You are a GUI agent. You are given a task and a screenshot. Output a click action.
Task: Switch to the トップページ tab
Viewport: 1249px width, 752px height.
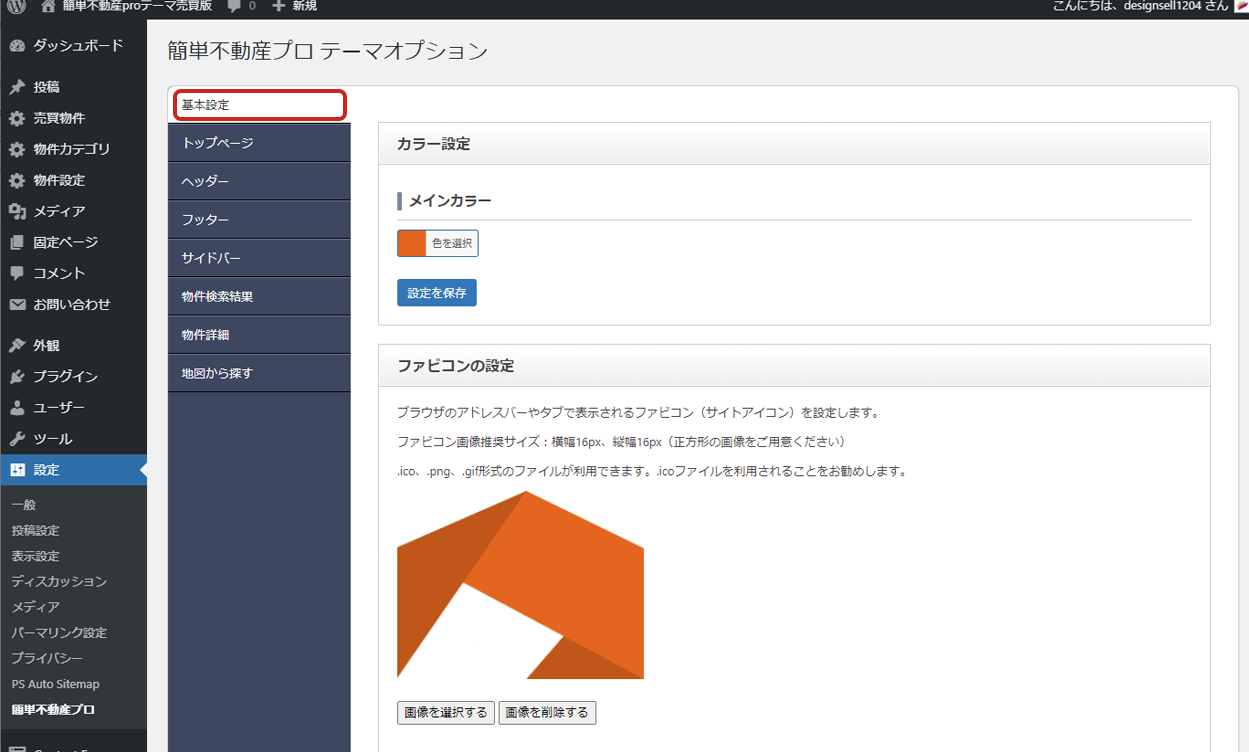(x=259, y=143)
